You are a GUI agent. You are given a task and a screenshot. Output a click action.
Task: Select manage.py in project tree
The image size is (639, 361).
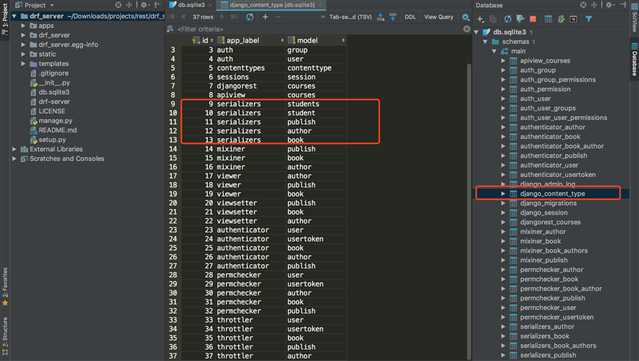pyautogui.click(x=55, y=121)
